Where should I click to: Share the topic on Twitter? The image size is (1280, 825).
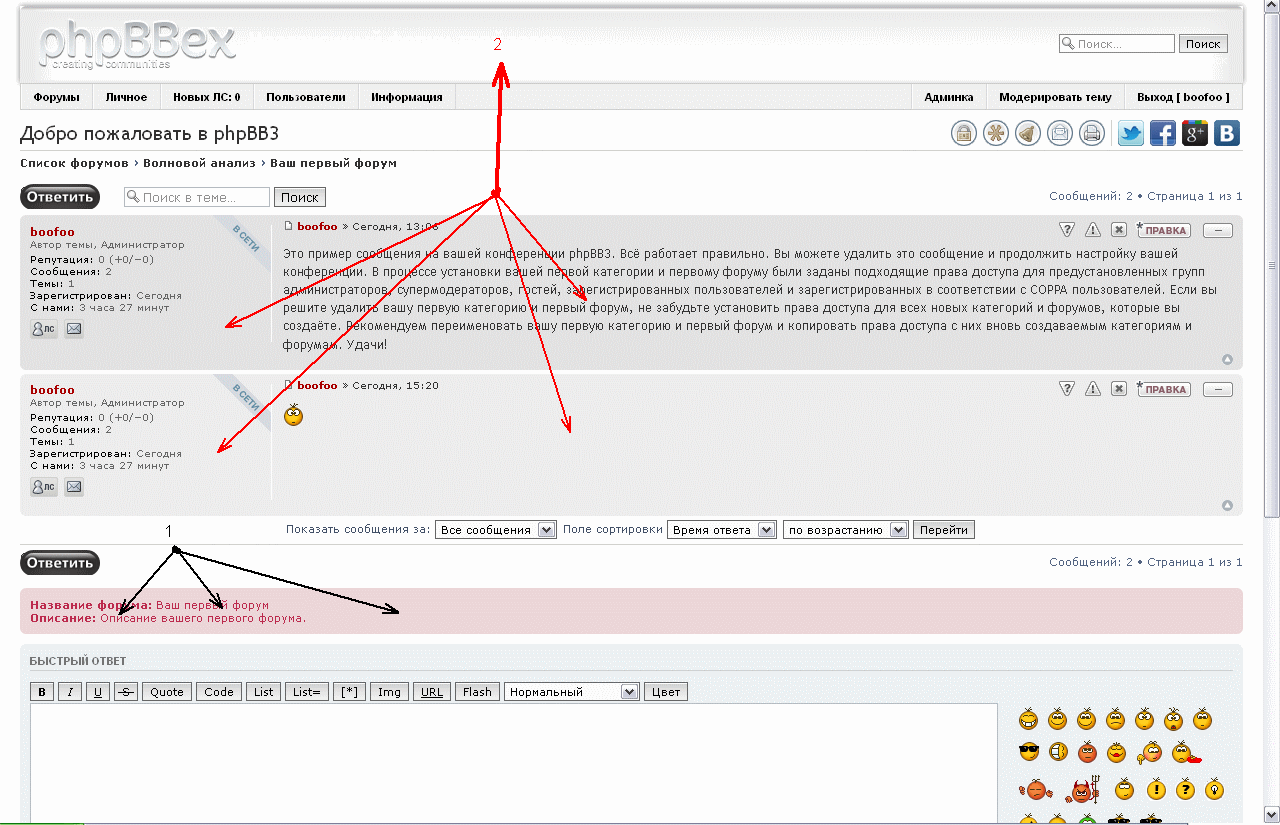1131,134
